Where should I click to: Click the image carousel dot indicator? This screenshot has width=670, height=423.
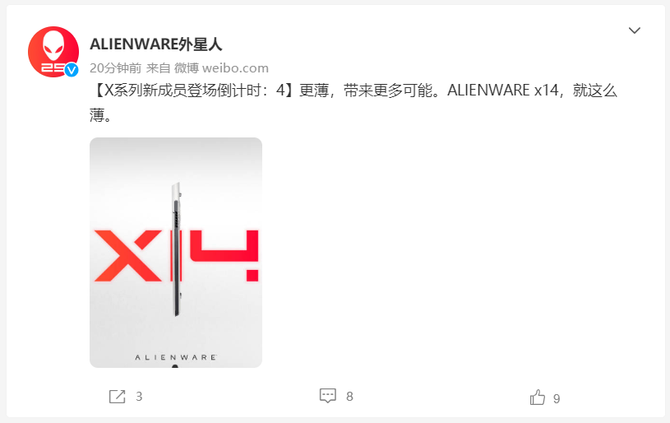[175, 366]
